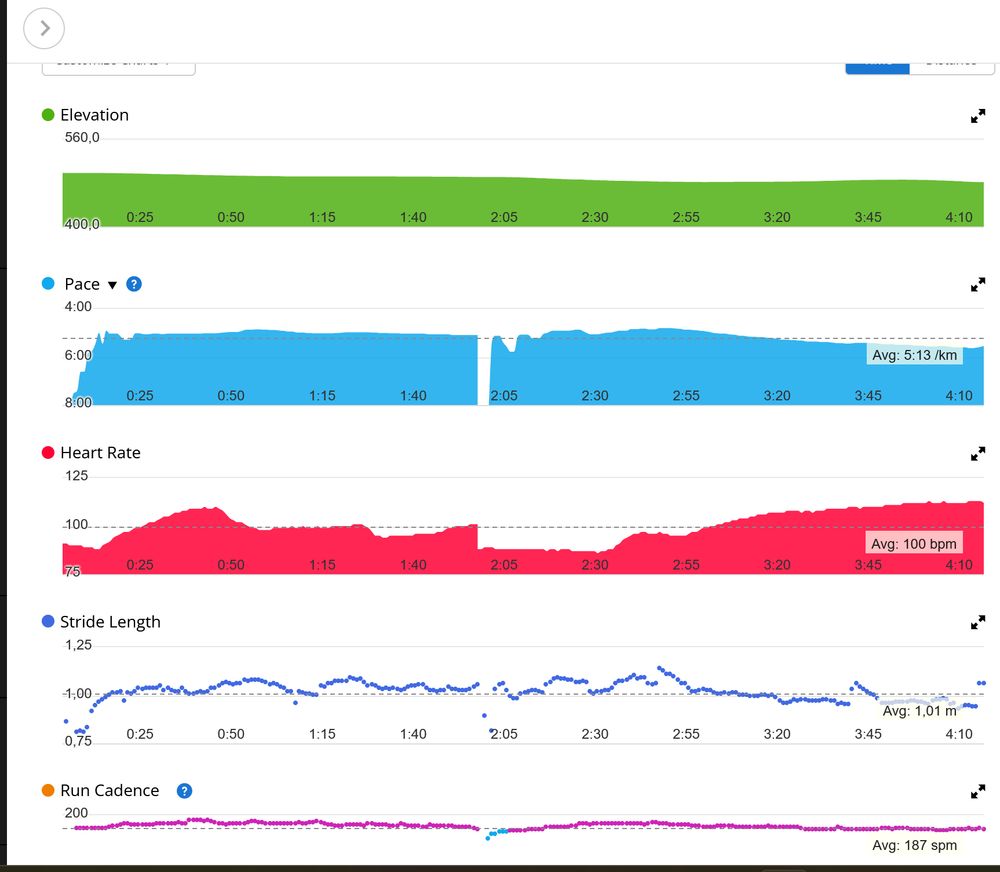The image size is (1000, 872).
Task: Expand the Run Cadence chart to fullscreen
Action: coord(978,792)
